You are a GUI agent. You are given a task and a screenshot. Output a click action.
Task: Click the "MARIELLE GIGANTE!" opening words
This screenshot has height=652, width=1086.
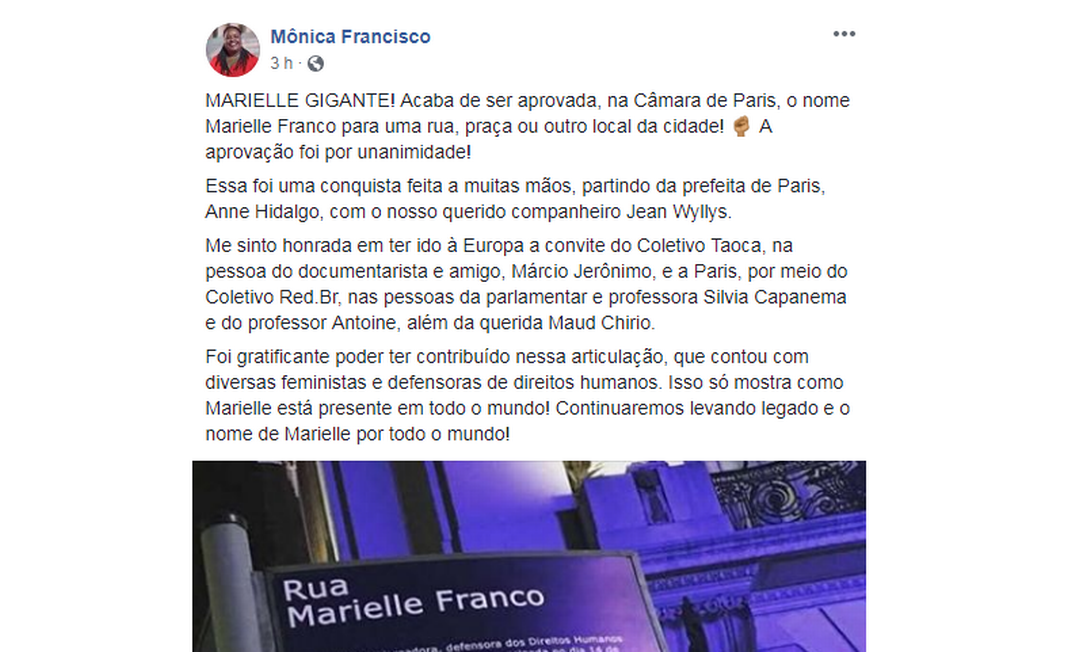300,101
